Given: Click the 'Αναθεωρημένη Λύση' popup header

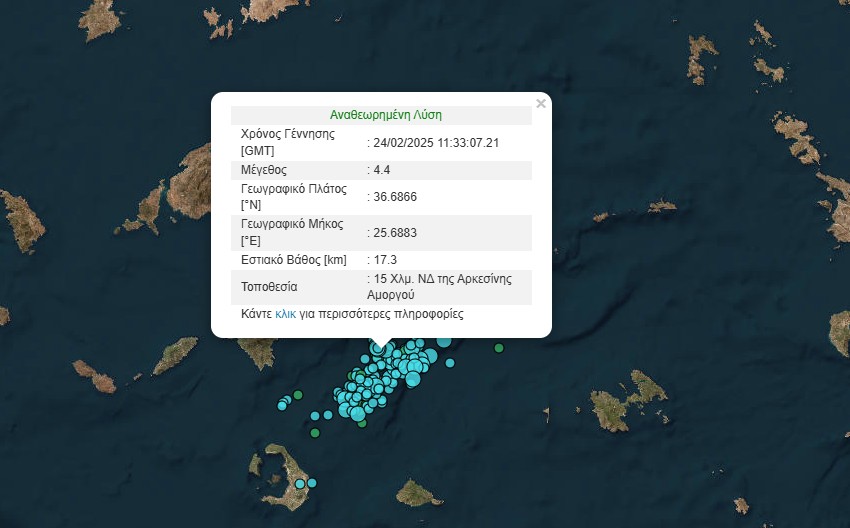Looking at the screenshot, I should point(385,115).
